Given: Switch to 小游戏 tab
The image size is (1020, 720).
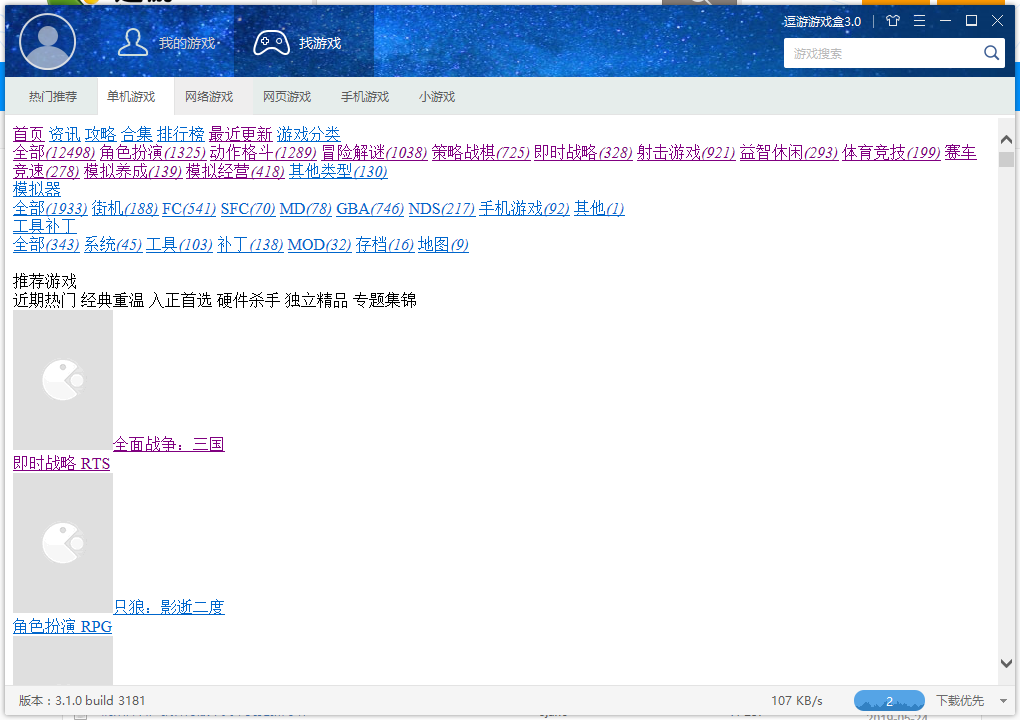Looking at the screenshot, I should pos(436,96).
